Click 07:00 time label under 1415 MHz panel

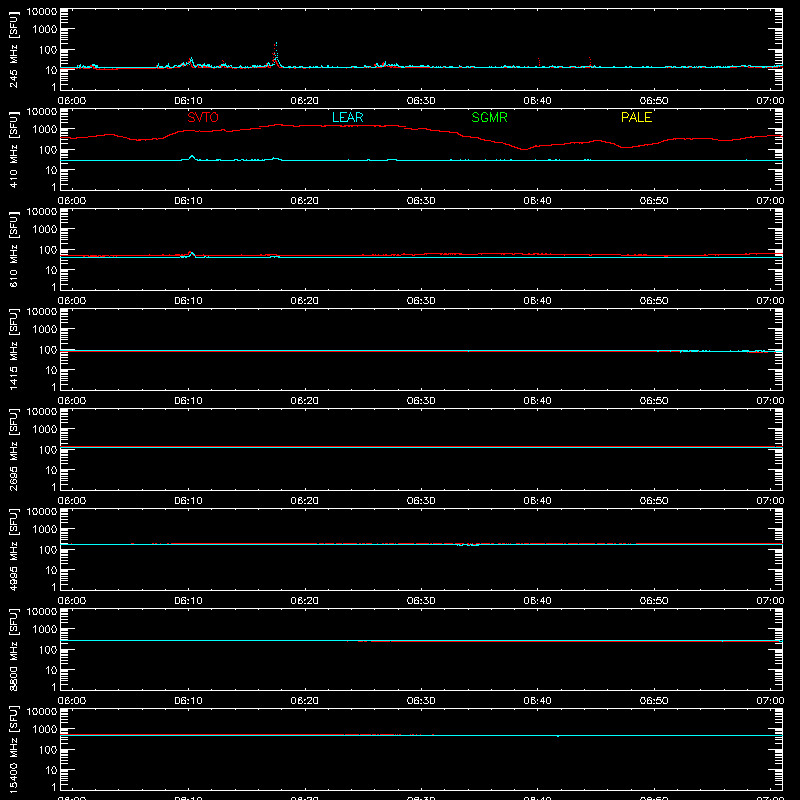click(770, 401)
